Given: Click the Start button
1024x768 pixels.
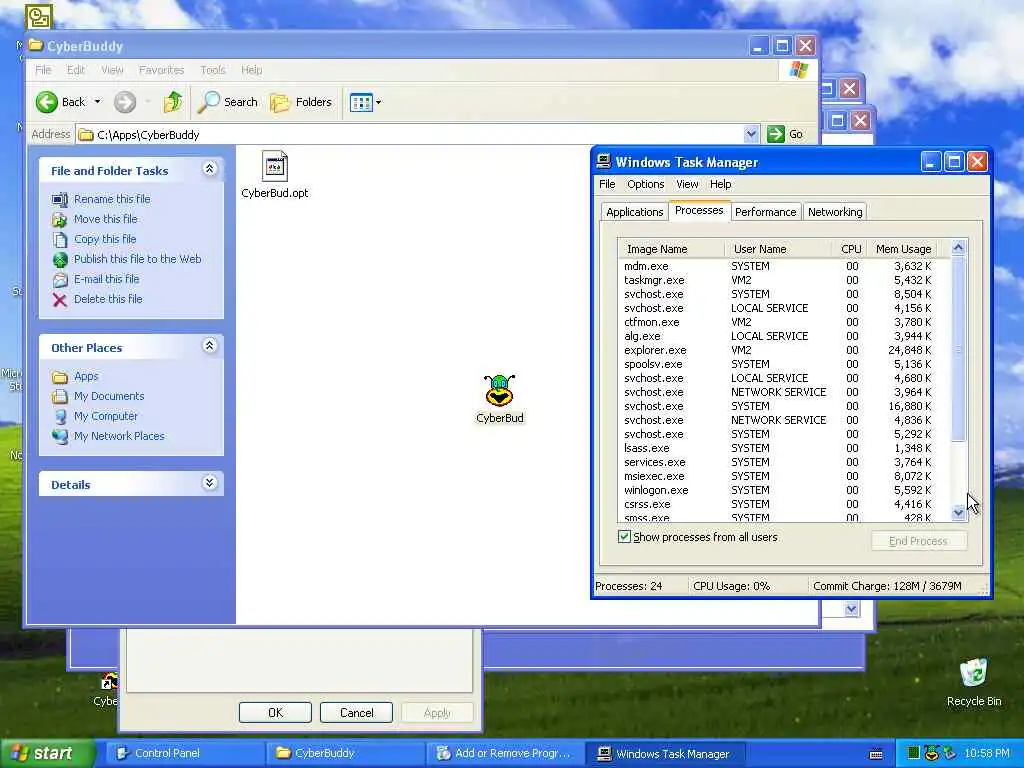Looking at the screenshot, I should pyautogui.click(x=47, y=753).
